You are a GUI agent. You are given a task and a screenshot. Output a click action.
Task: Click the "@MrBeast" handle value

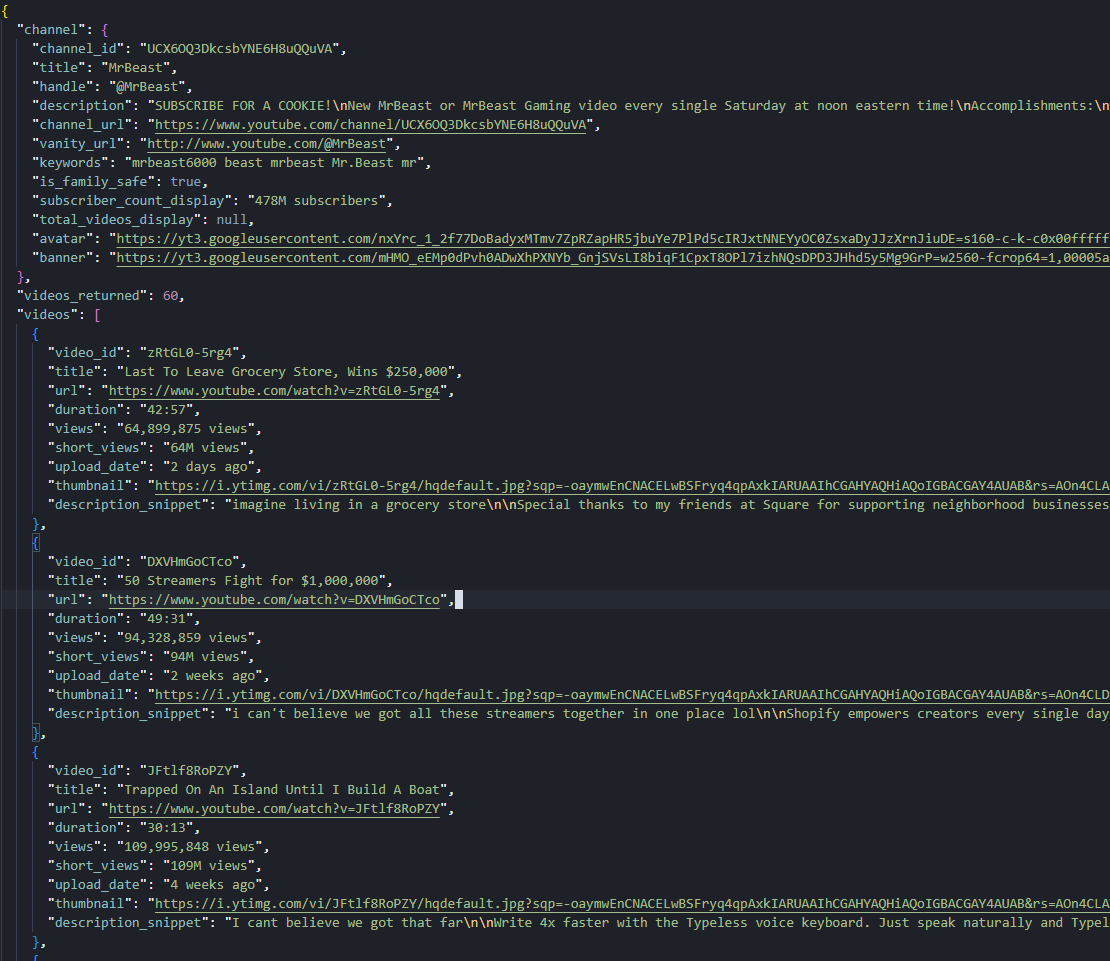[x=147, y=86]
